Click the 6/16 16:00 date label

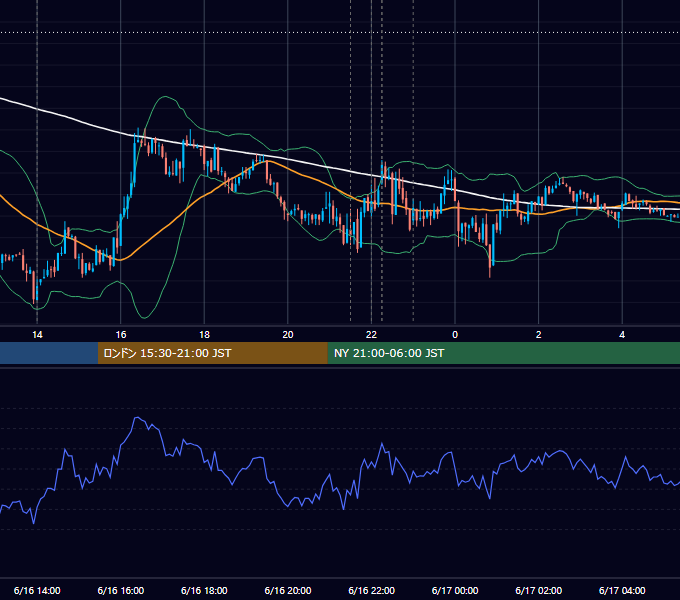(x=121, y=590)
